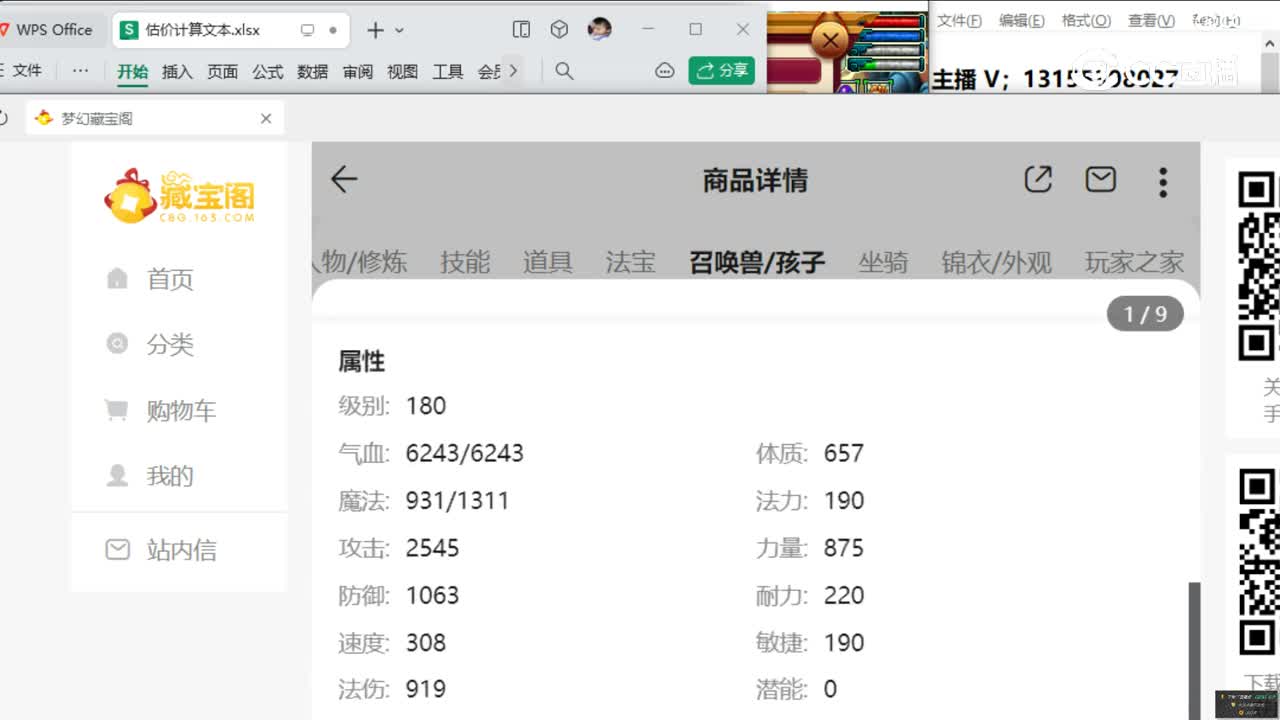This screenshot has width=1280, height=720.
Task: Open 我的 in the sidebar
Action: [170, 476]
